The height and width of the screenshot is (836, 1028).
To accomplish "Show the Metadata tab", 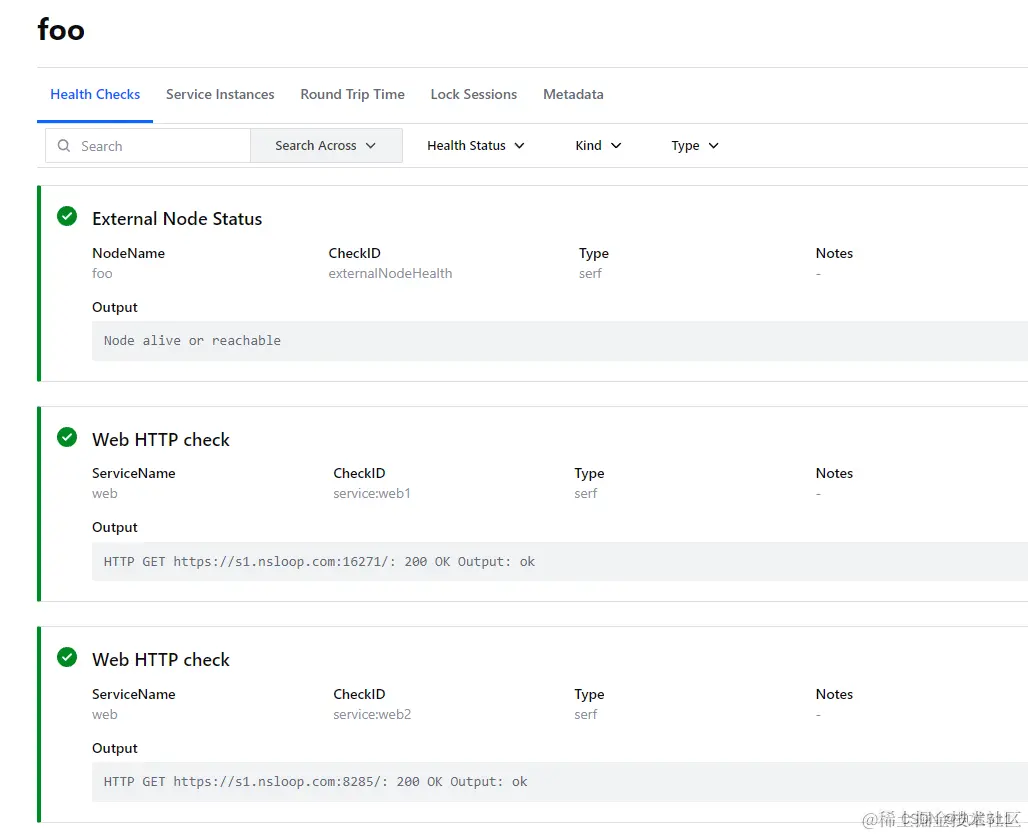I will 573,95.
